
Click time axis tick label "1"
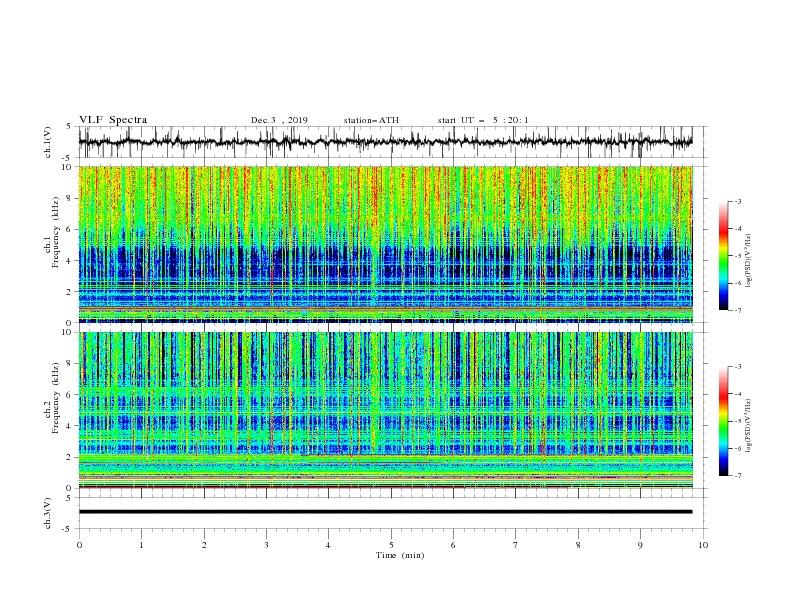point(141,545)
